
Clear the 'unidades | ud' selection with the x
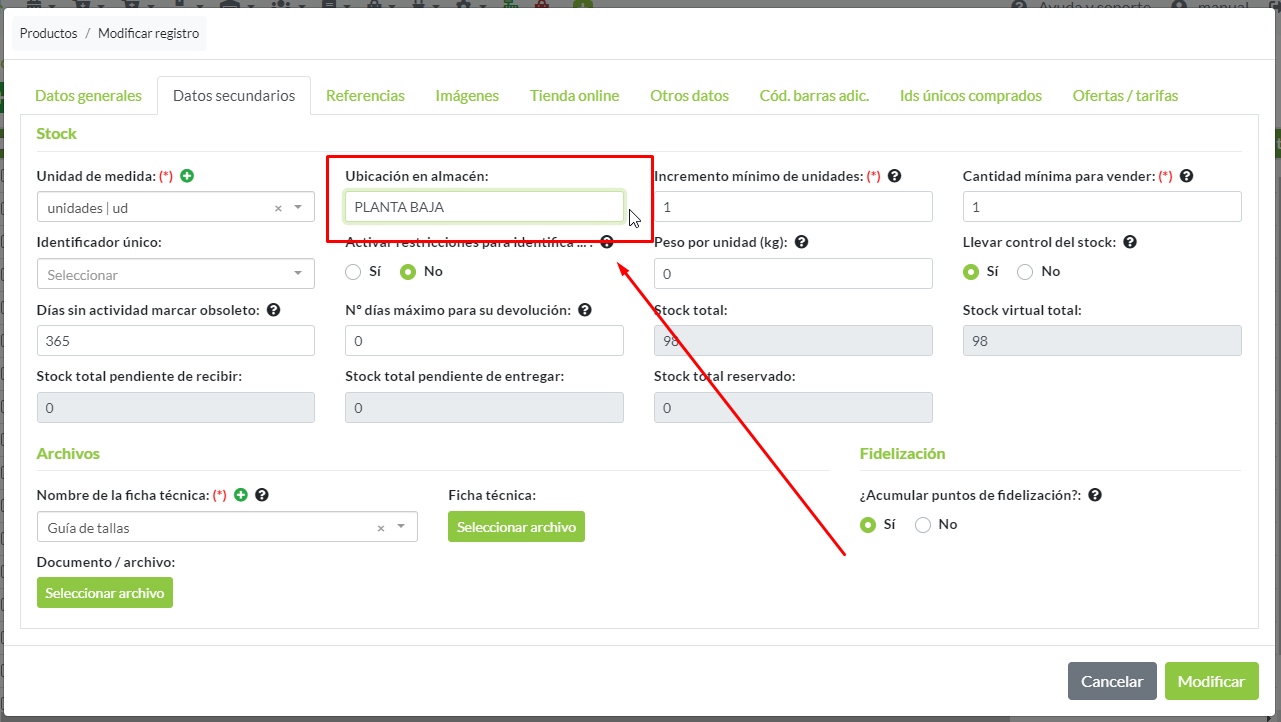click(x=278, y=208)
